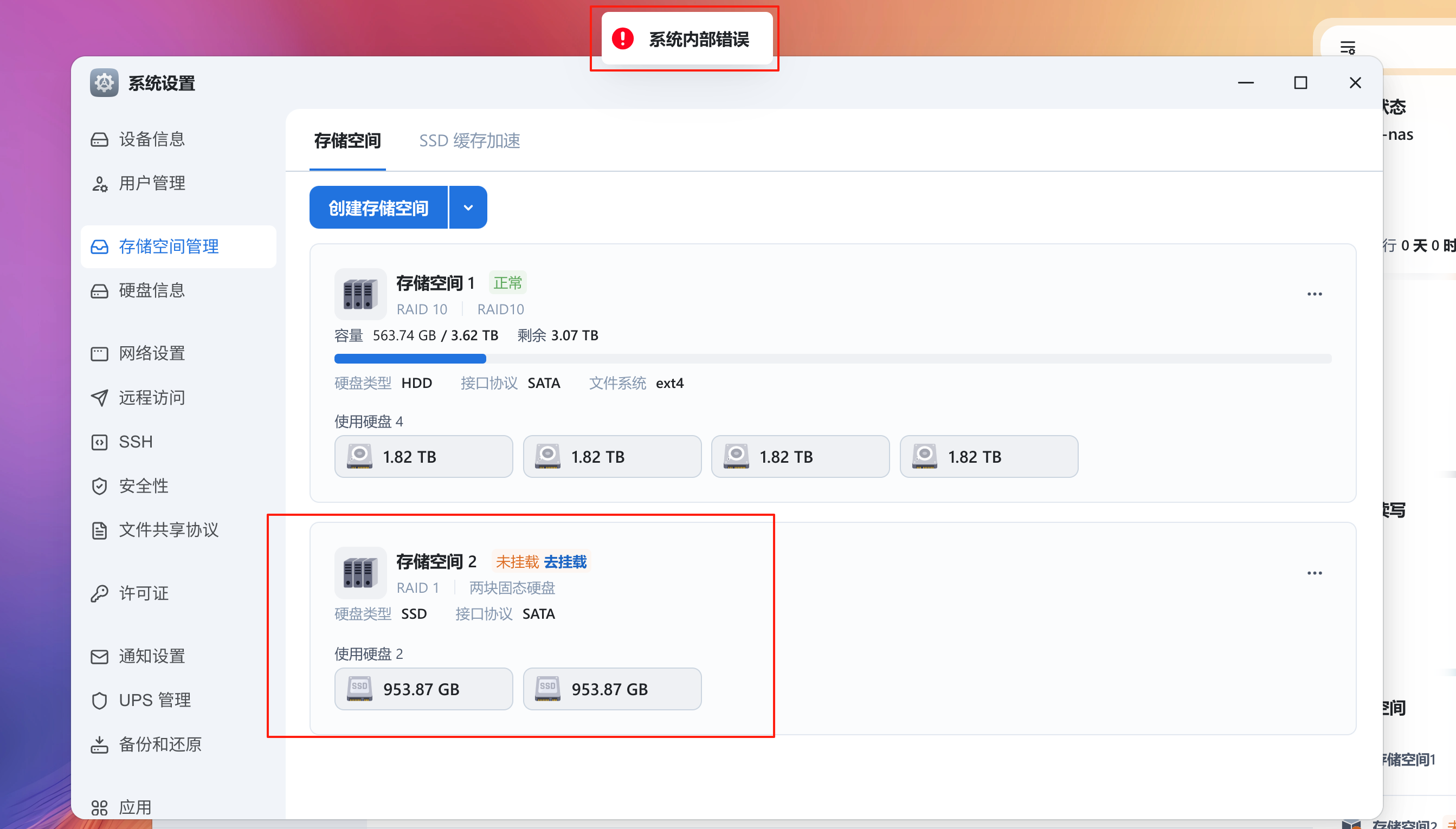Open 安全性 settings
This screenshot has height=829, width=1456.
pos(144,485)
